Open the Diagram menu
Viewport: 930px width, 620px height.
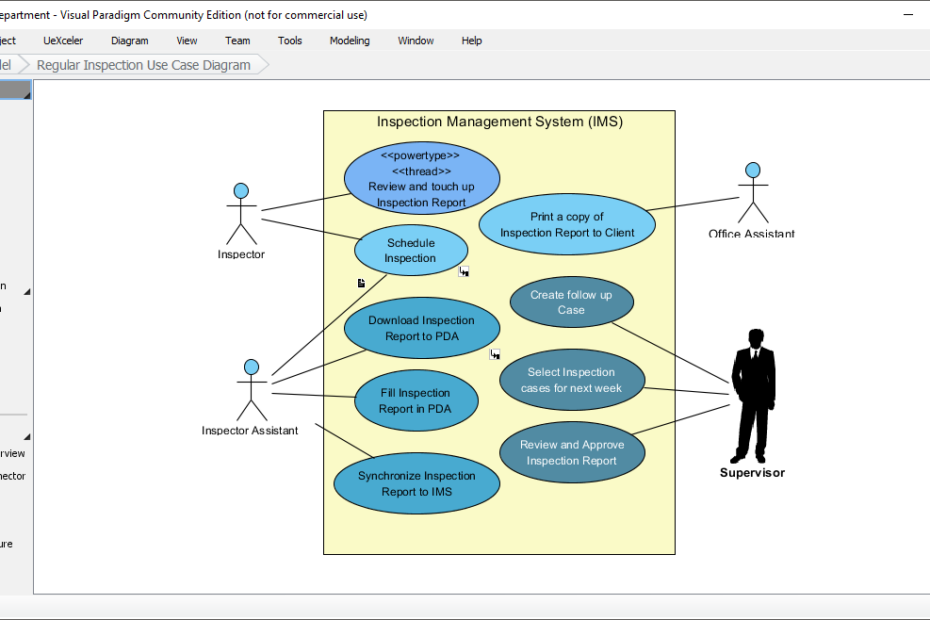point(129,40)
